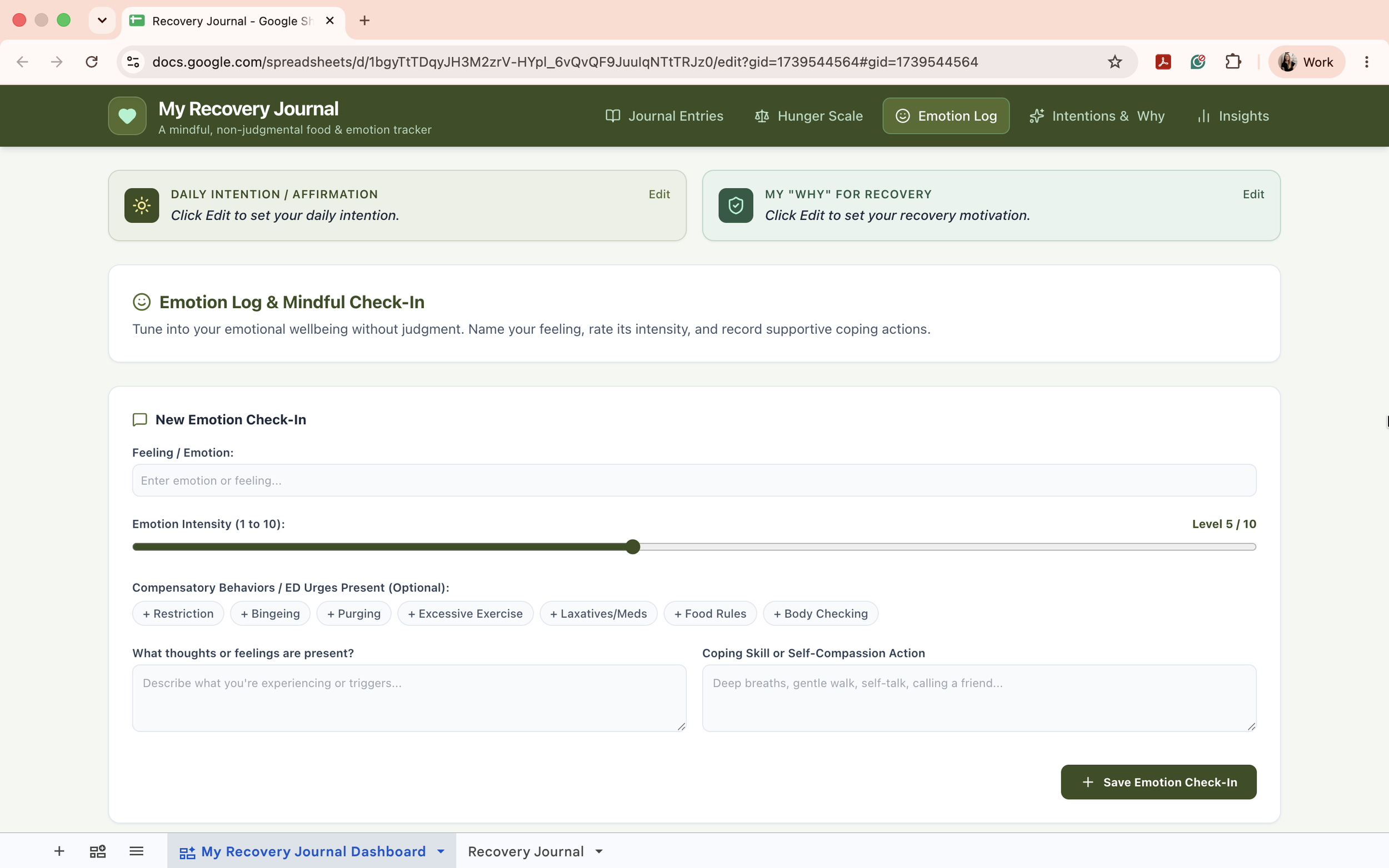Toggle the Bingeing urge chip
Image resolution: width=1389 pixels, height=868 pixels.
click(270, 613)
